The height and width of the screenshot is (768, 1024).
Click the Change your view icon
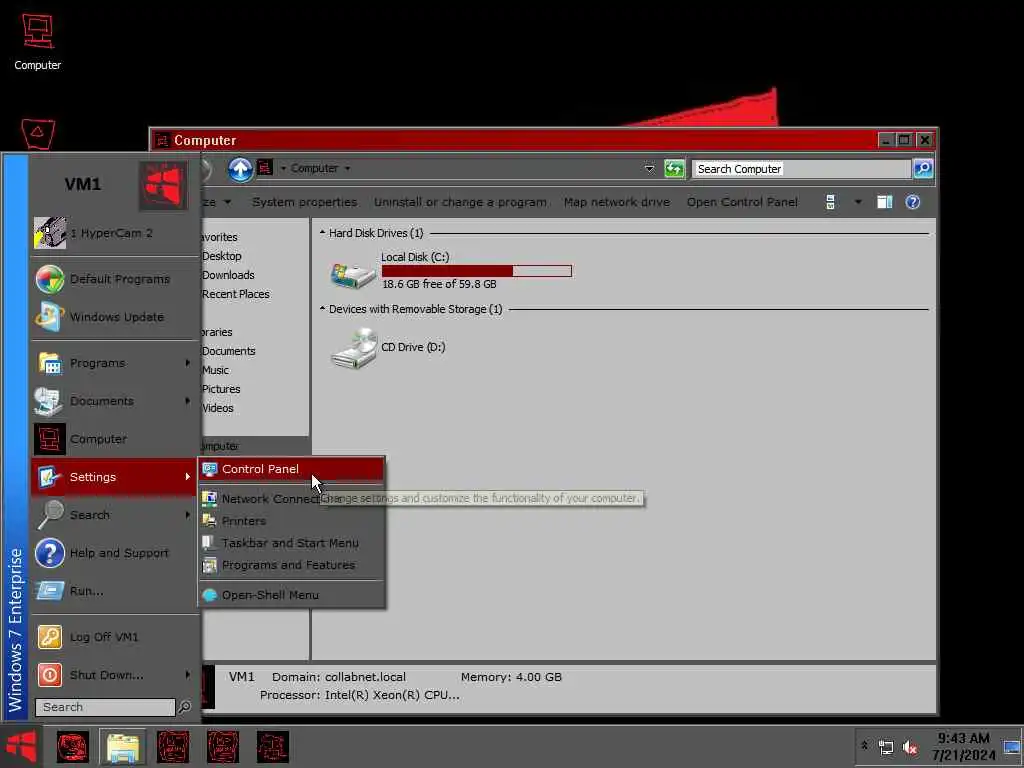click(x=830, y=202)
